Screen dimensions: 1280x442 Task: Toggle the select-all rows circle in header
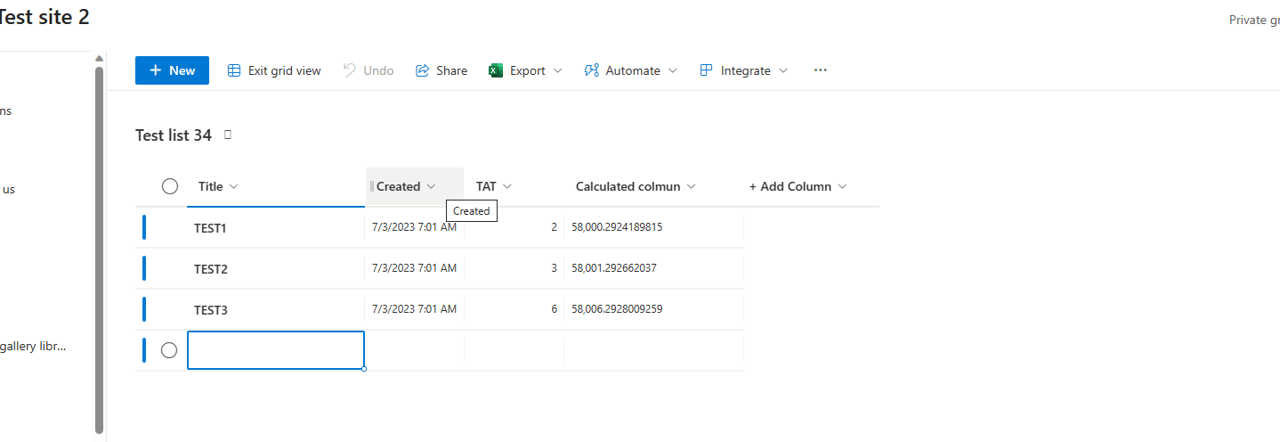pos(170,186)
